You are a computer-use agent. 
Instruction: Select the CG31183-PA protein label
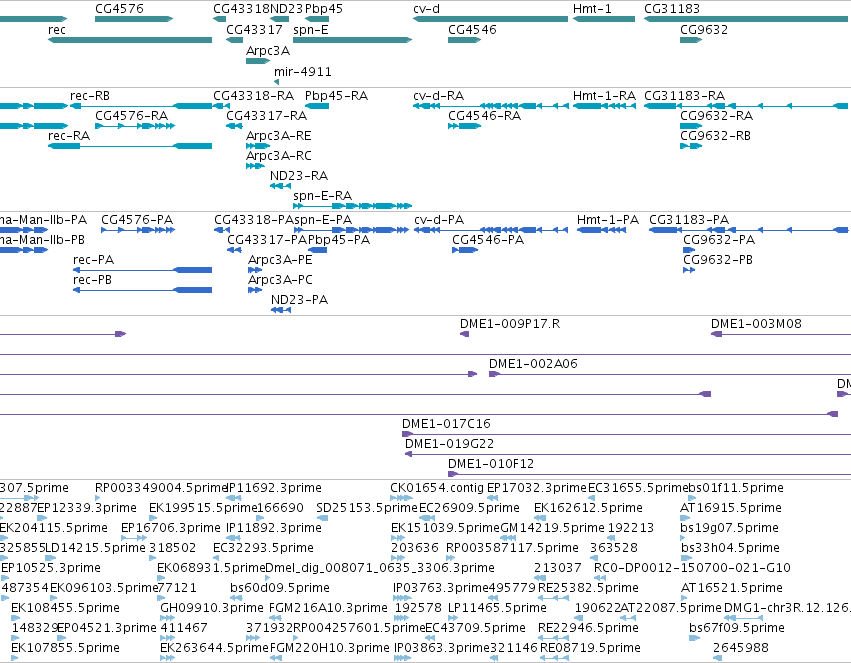(689, 220)
